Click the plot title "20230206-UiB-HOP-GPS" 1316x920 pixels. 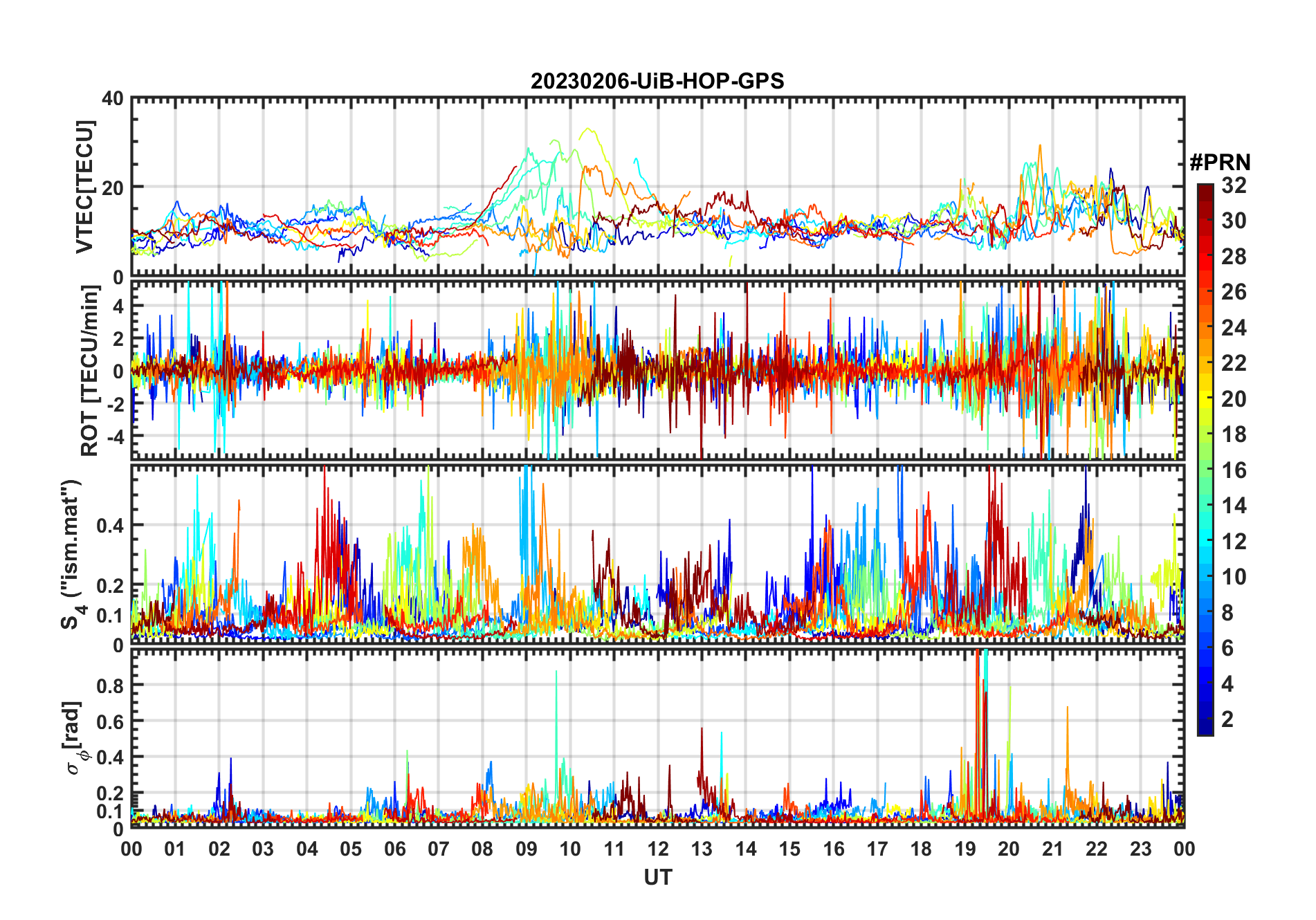pyautogui.click(x=657, y=82)
